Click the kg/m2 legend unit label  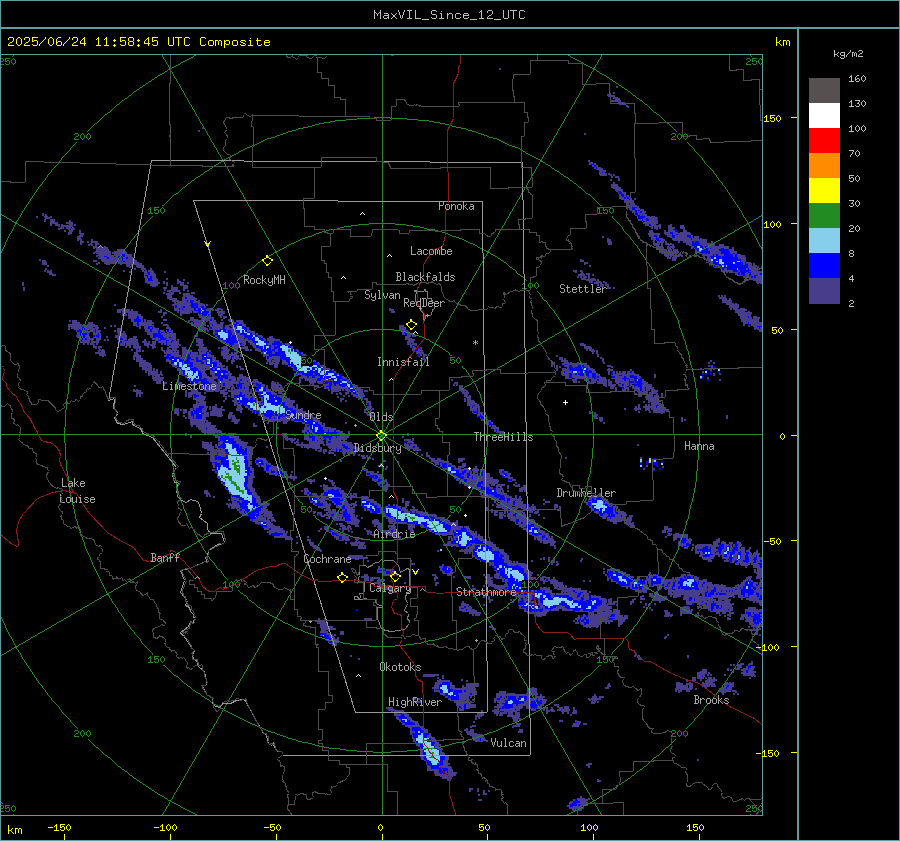[848, 54]
